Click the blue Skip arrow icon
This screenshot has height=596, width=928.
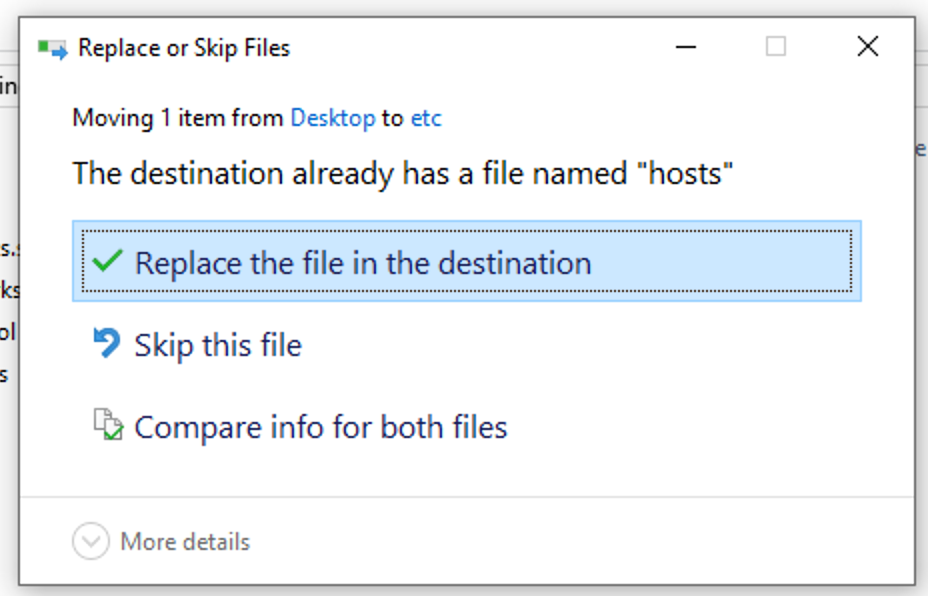[106, 344]
